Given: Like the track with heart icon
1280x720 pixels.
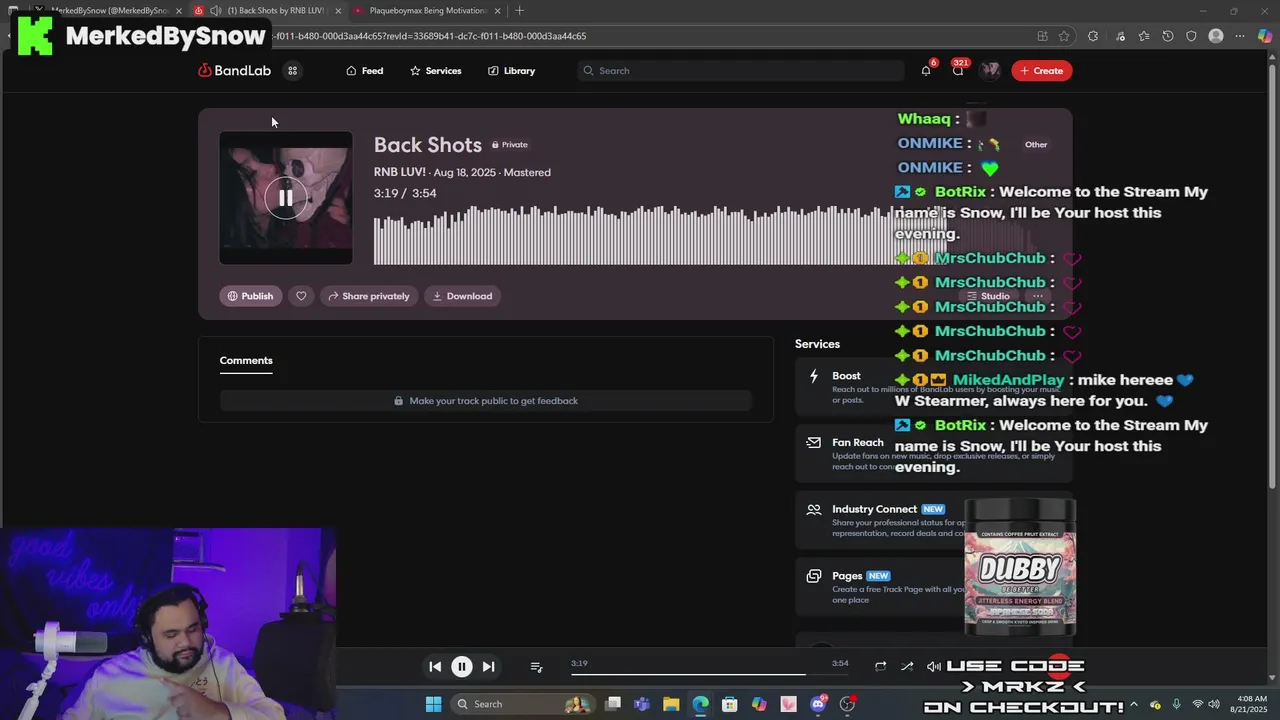Looking at the screenshot, I should coord(301,296).
